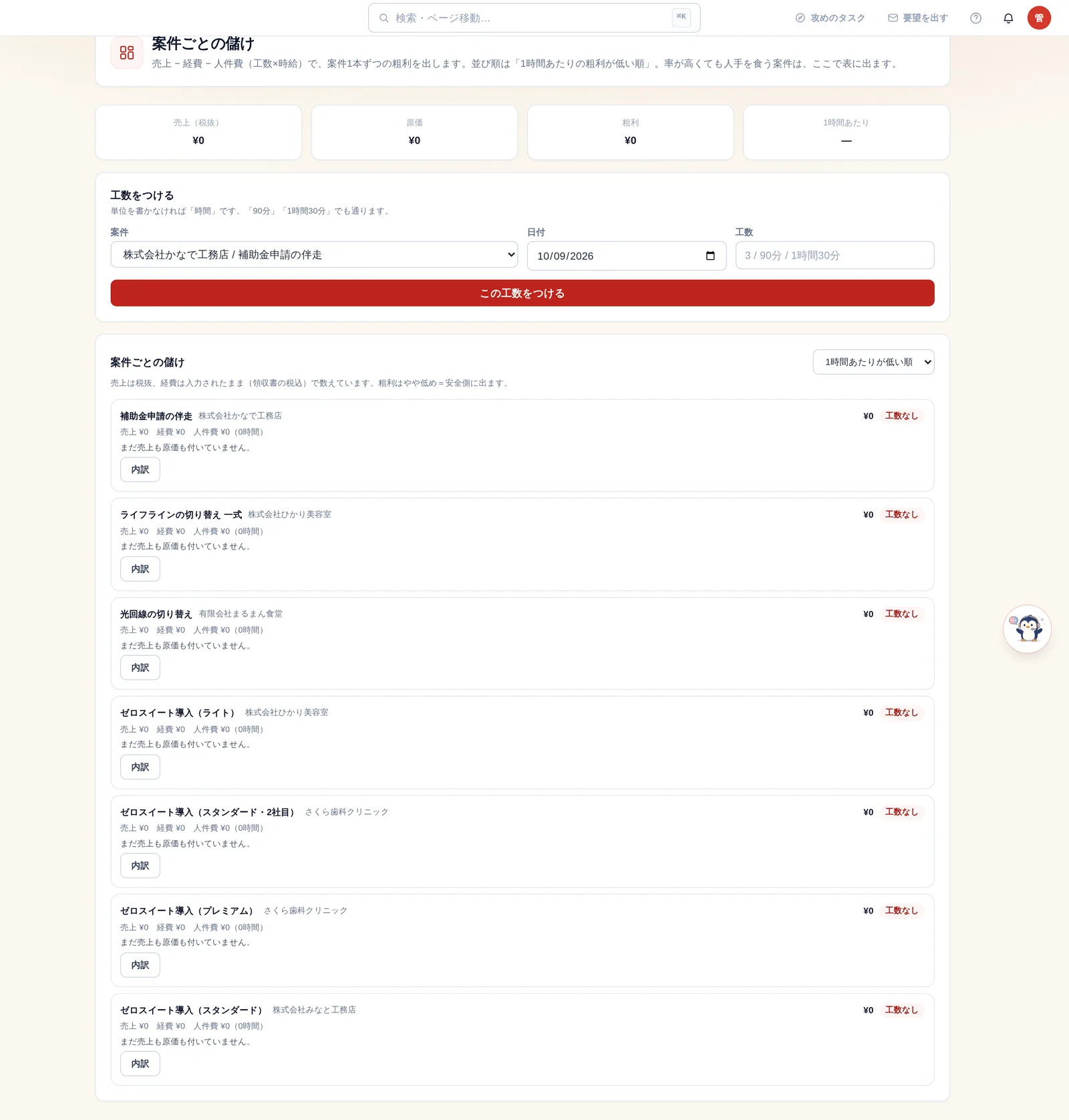Click the help question mark icon

point(975,18)
